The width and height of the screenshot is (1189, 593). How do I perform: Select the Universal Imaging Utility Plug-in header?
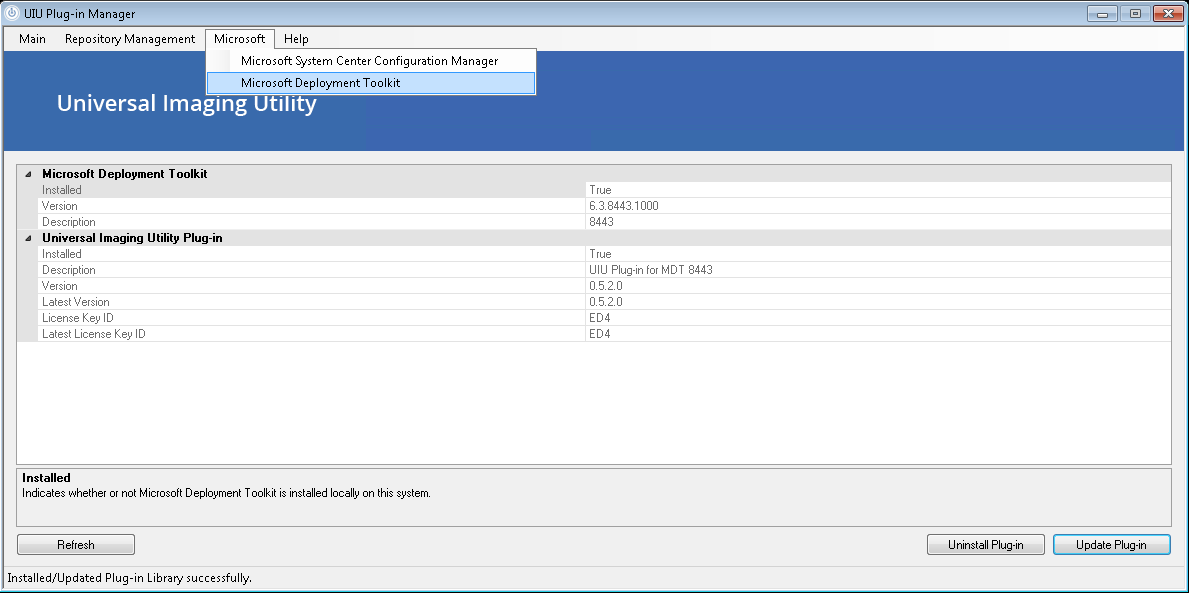[x=132, y=238]
